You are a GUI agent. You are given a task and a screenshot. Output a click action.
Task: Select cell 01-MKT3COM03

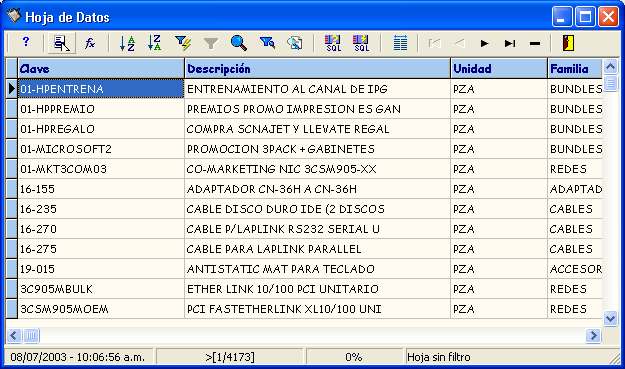(x=101, y=169)
